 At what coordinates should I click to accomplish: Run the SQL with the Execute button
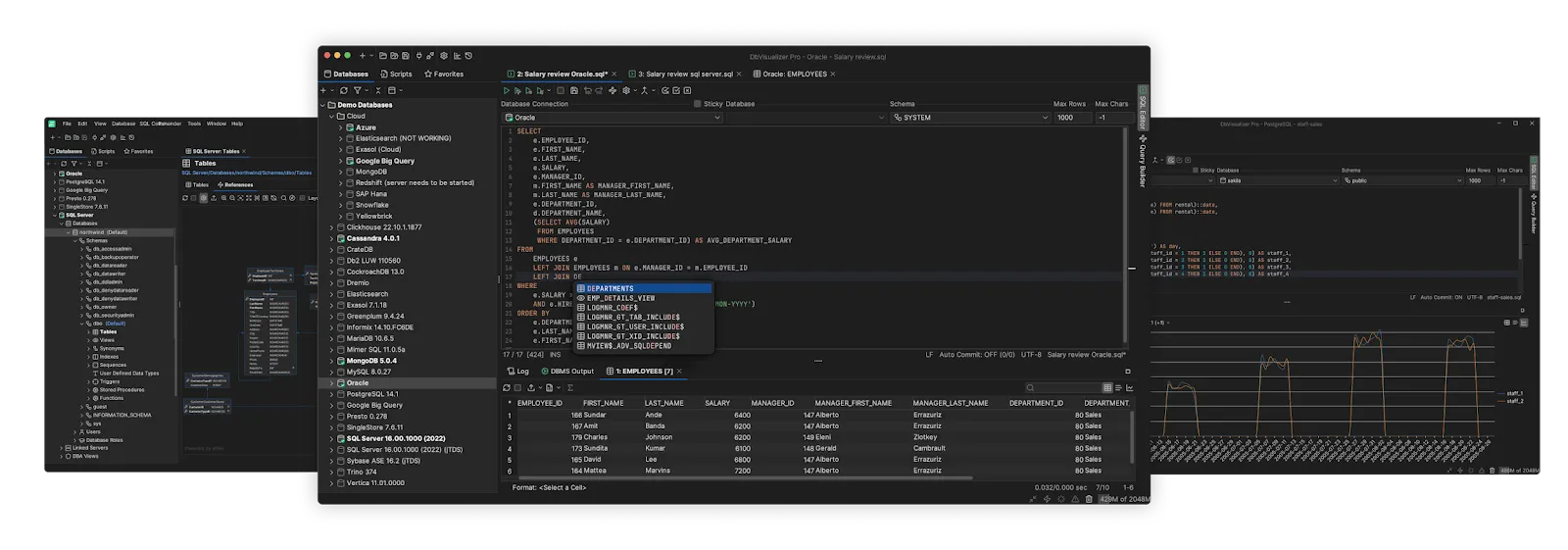point(507,90)
